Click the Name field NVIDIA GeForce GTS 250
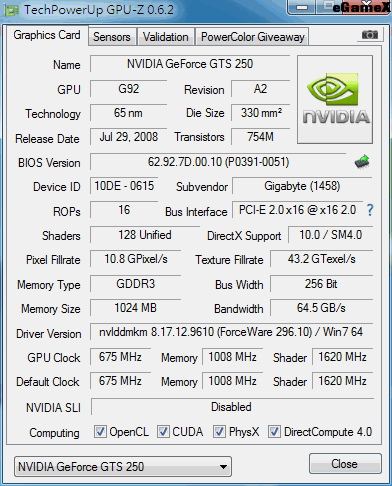The image size is (392, 486). (190, 64)
